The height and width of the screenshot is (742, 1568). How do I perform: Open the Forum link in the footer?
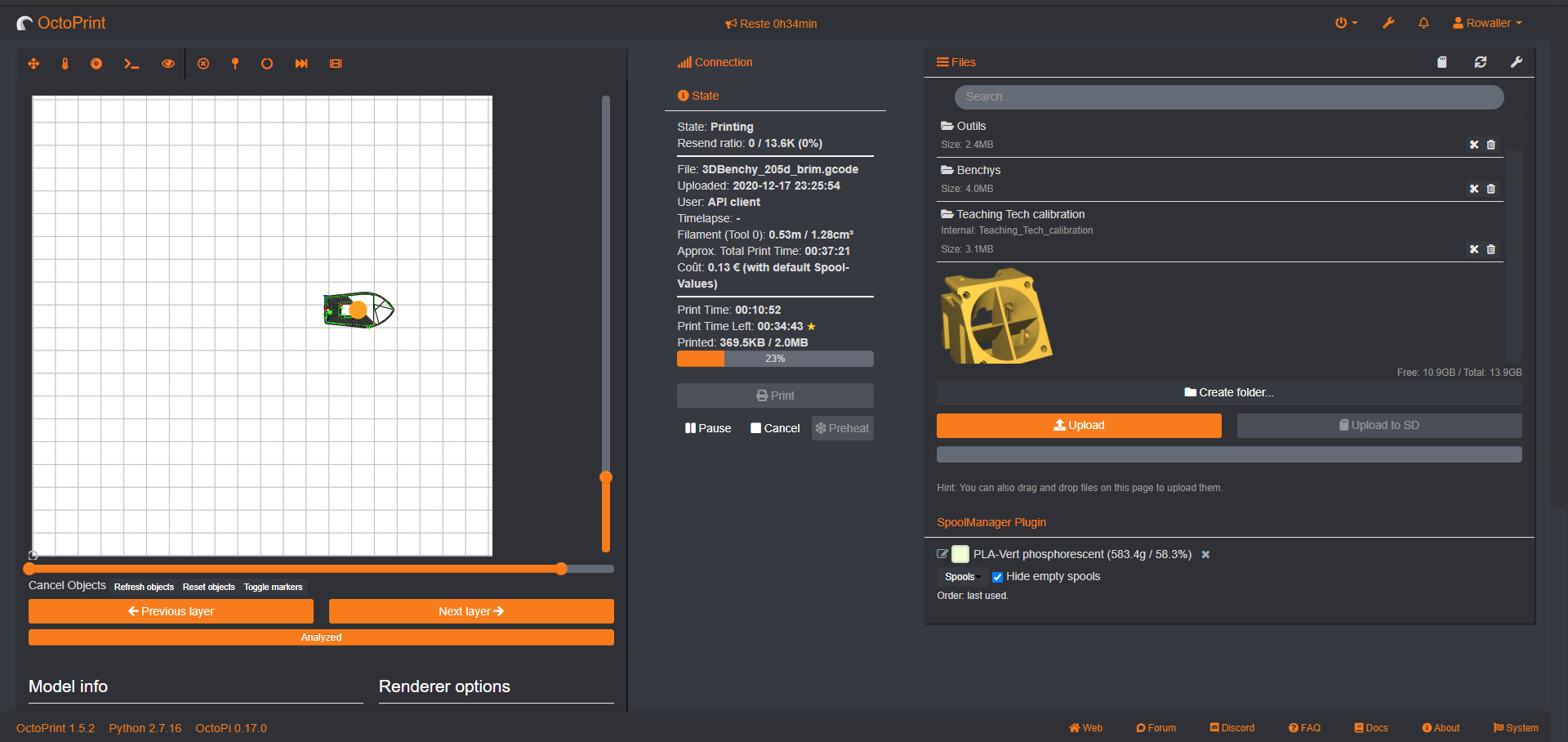click(1156, 727)
